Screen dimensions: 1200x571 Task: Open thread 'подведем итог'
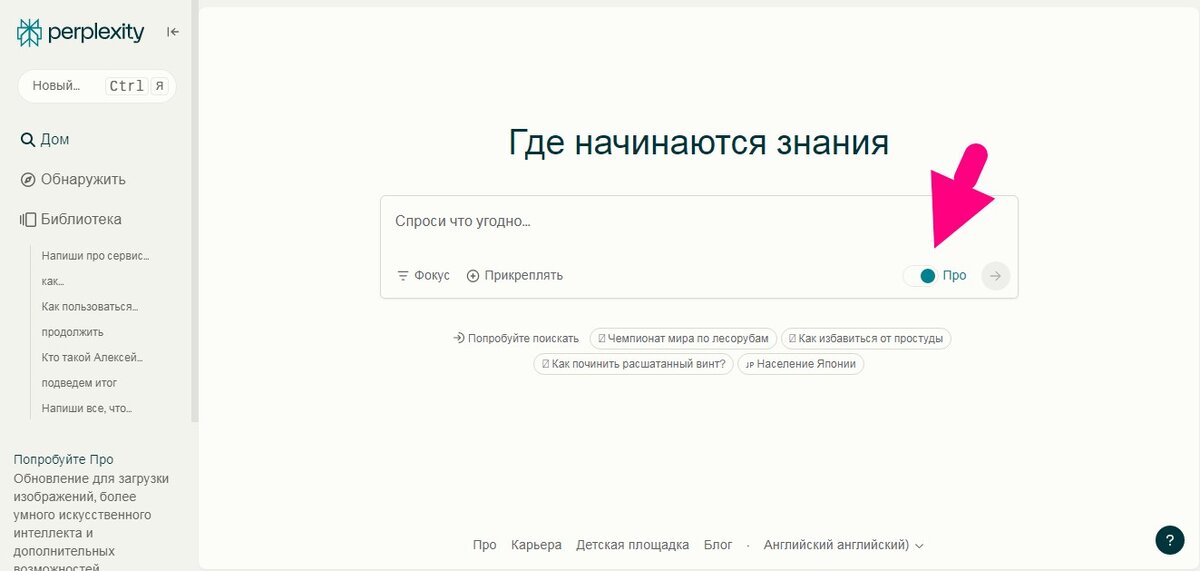[x=79, y=383]
